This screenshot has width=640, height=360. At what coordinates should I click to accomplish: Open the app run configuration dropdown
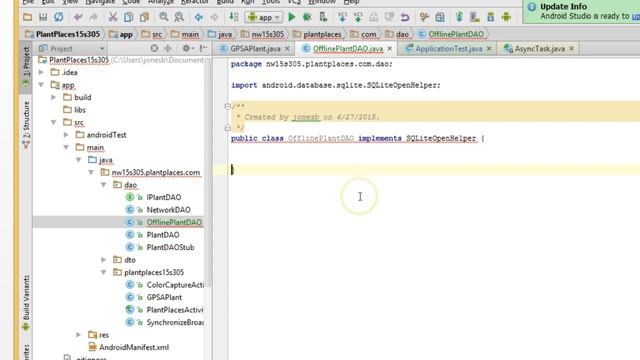tap(263, 17)
